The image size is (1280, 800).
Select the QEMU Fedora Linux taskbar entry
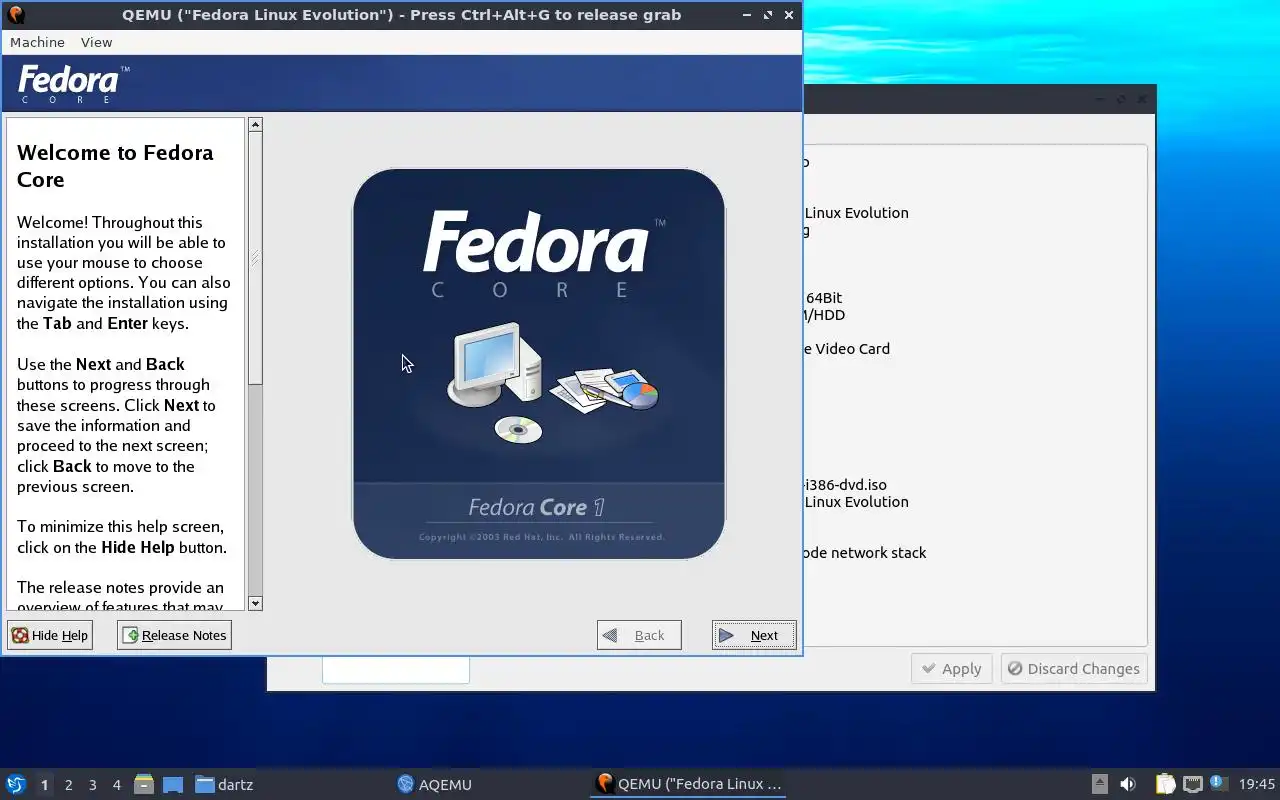click(689, 784)
